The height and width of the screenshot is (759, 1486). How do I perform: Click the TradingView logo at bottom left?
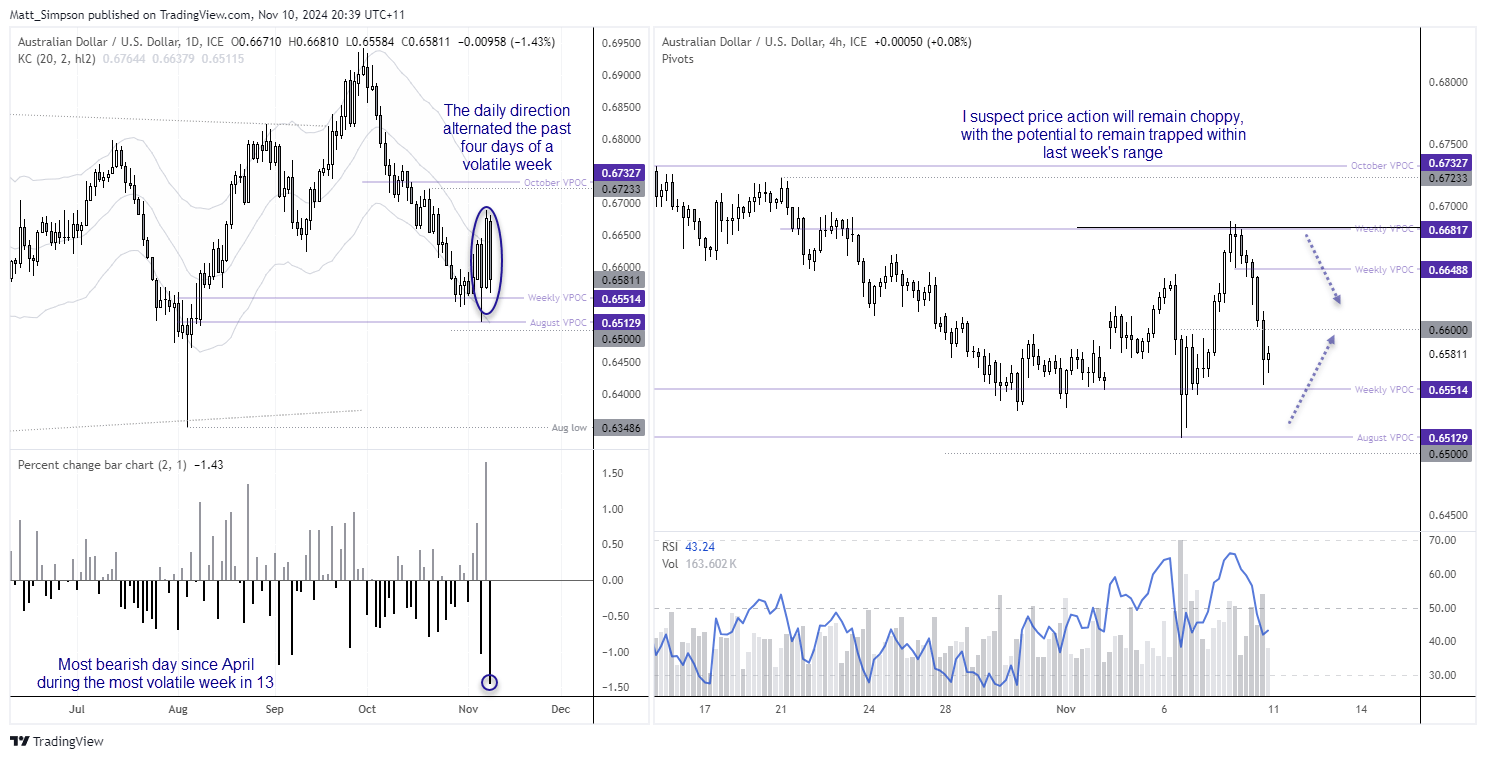coord(57,742)
